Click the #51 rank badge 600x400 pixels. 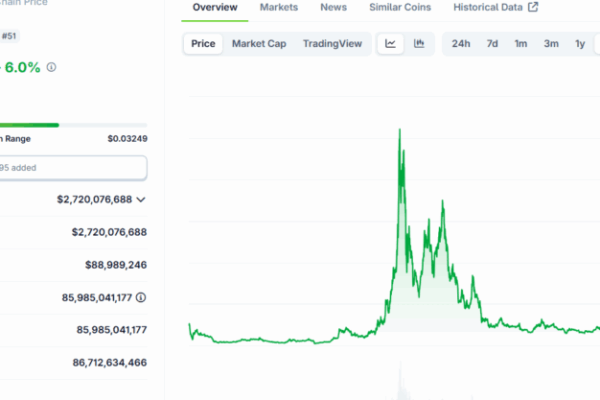point(9,36)
